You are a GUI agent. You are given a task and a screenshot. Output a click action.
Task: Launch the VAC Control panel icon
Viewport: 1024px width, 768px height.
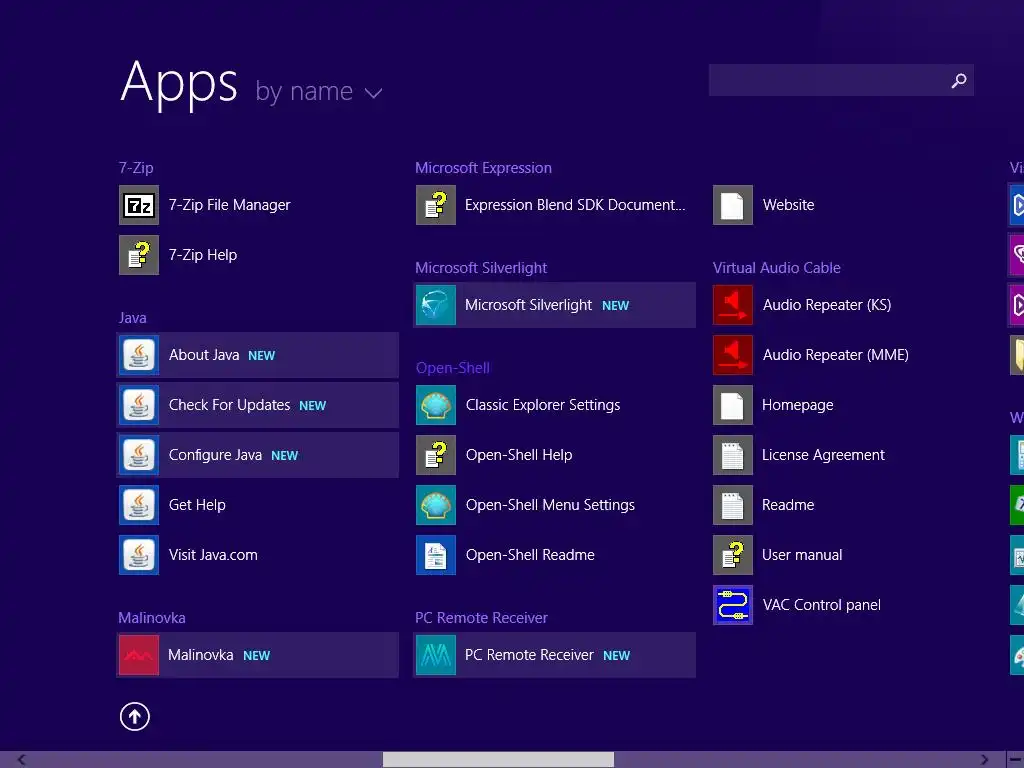pos(733,605)
